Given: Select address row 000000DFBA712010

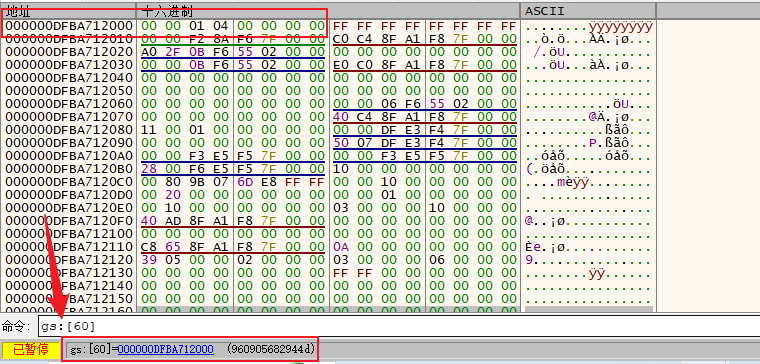Looking at the screenshot, I should (x=68, y=39).
